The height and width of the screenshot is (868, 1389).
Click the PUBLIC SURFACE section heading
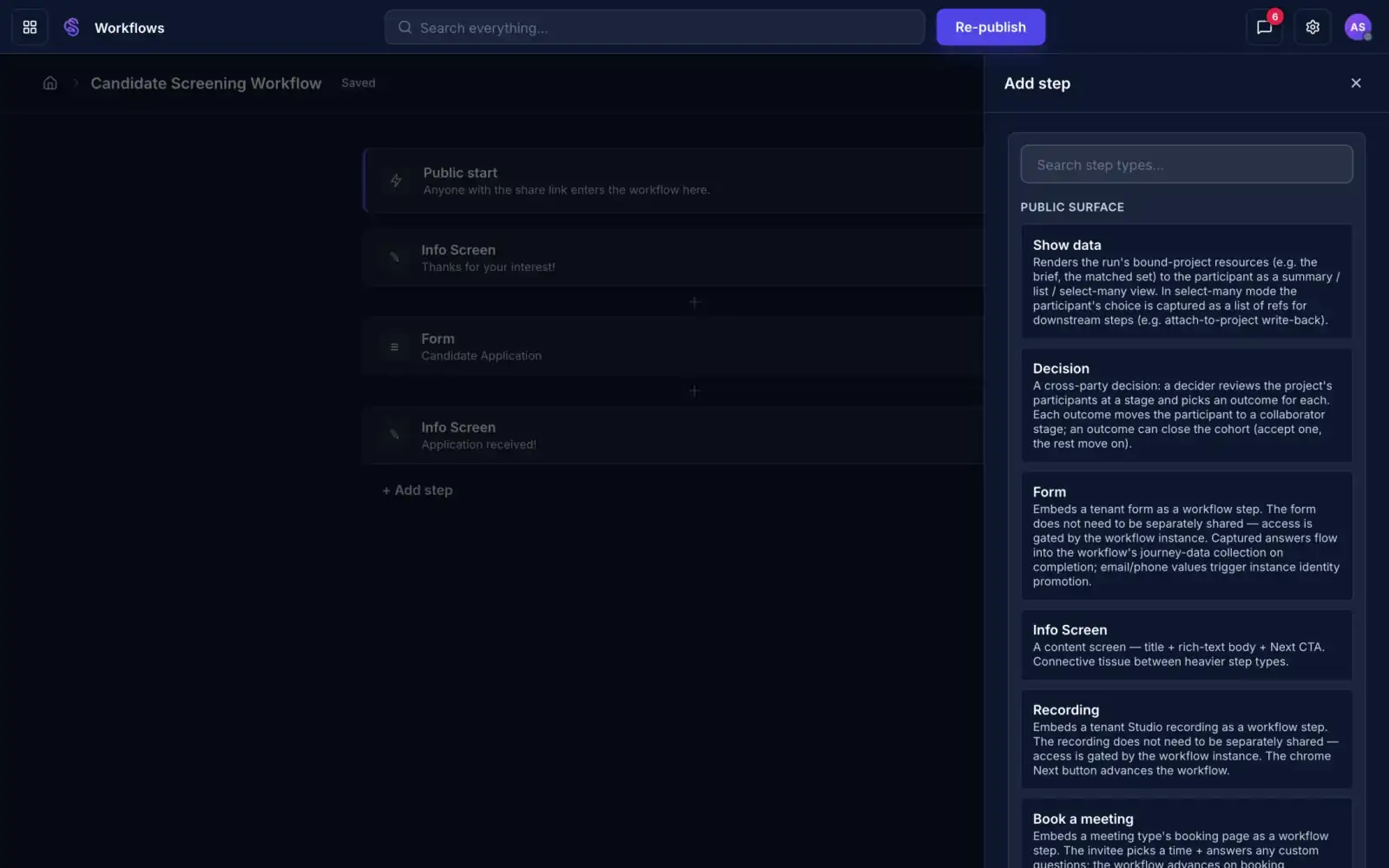coord(1072,207)
